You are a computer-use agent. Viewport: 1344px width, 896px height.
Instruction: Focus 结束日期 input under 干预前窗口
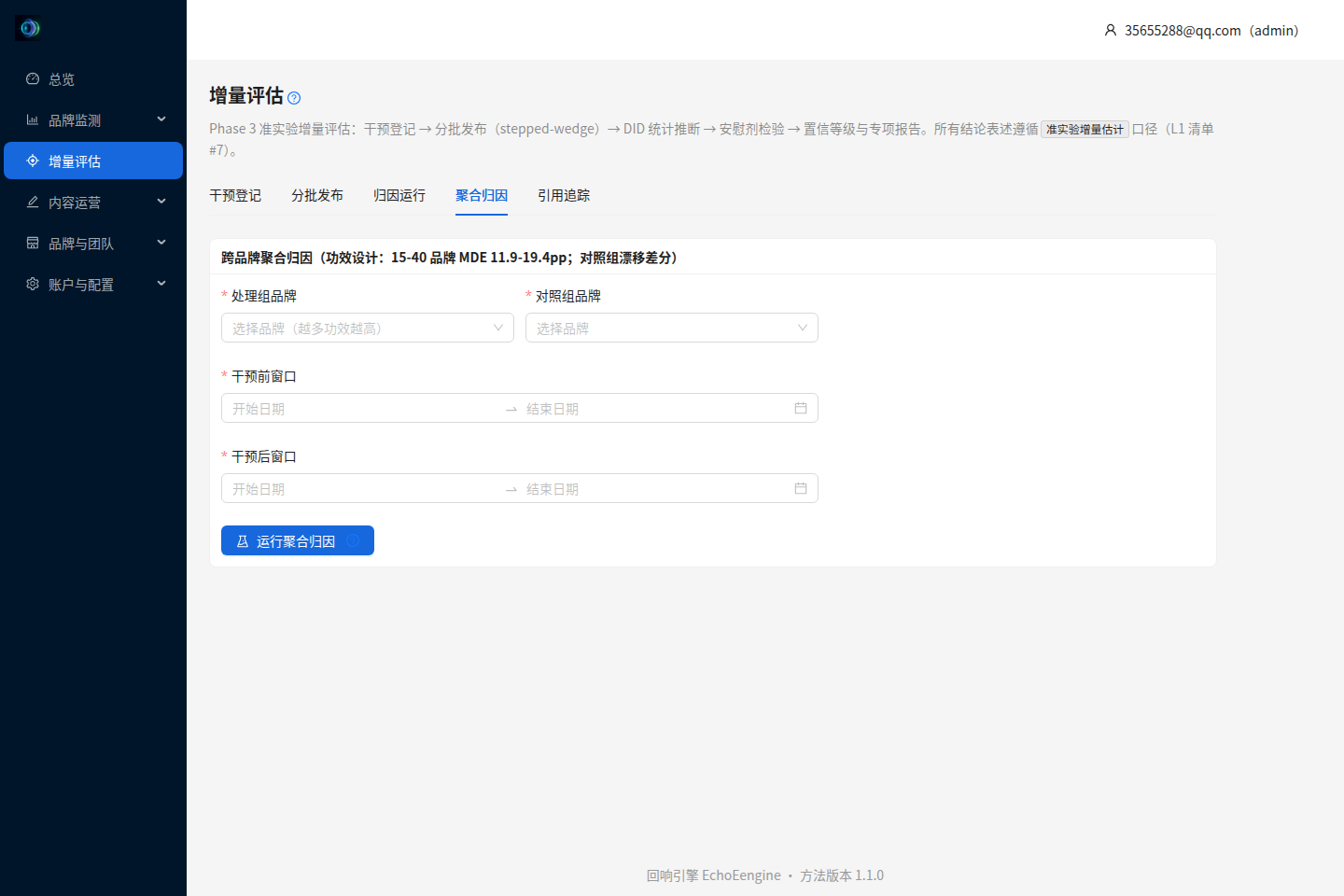[x=657, y=409]
